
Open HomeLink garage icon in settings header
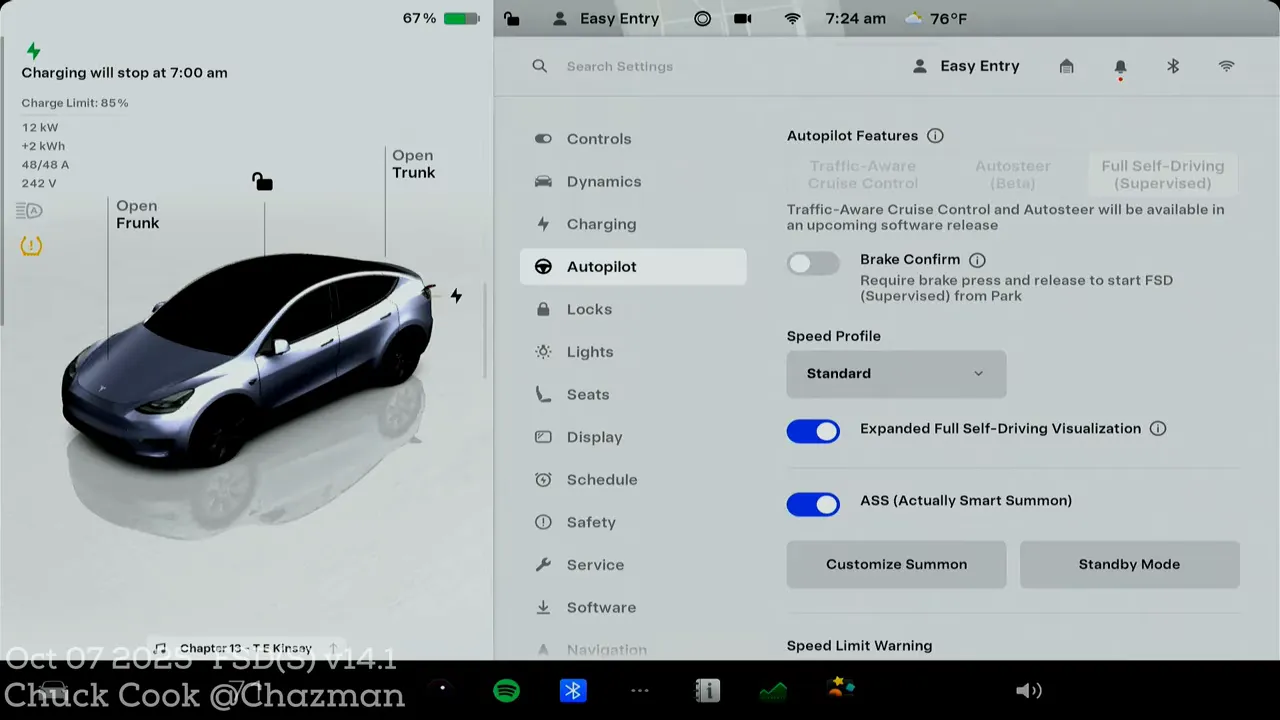click(1066, 67)
